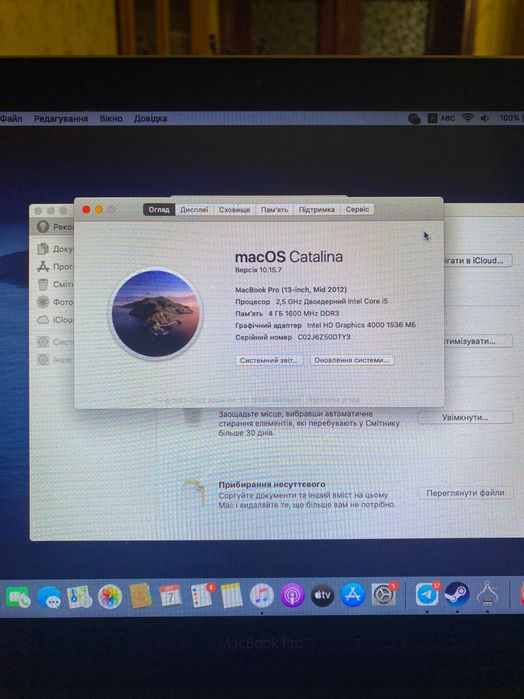Open System Information icon in Dock
The image size is (524, 699).
487,594
